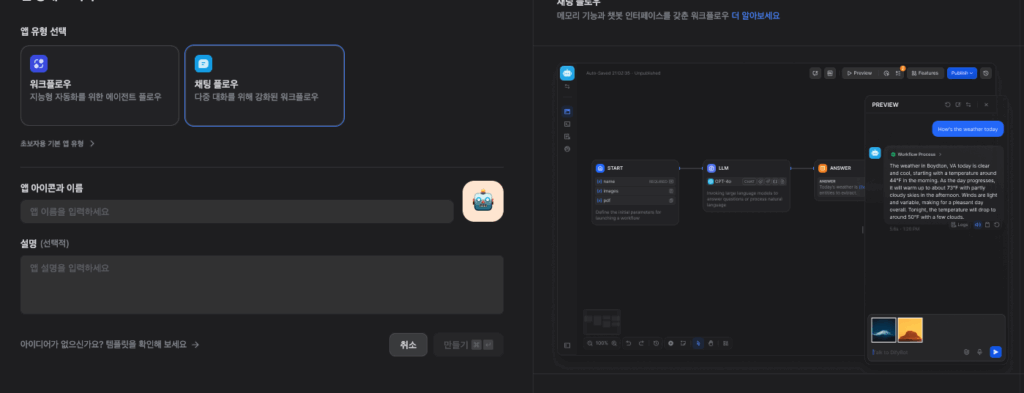
Task: Select the hand pan mode icon
Action: tap(711, 343)
